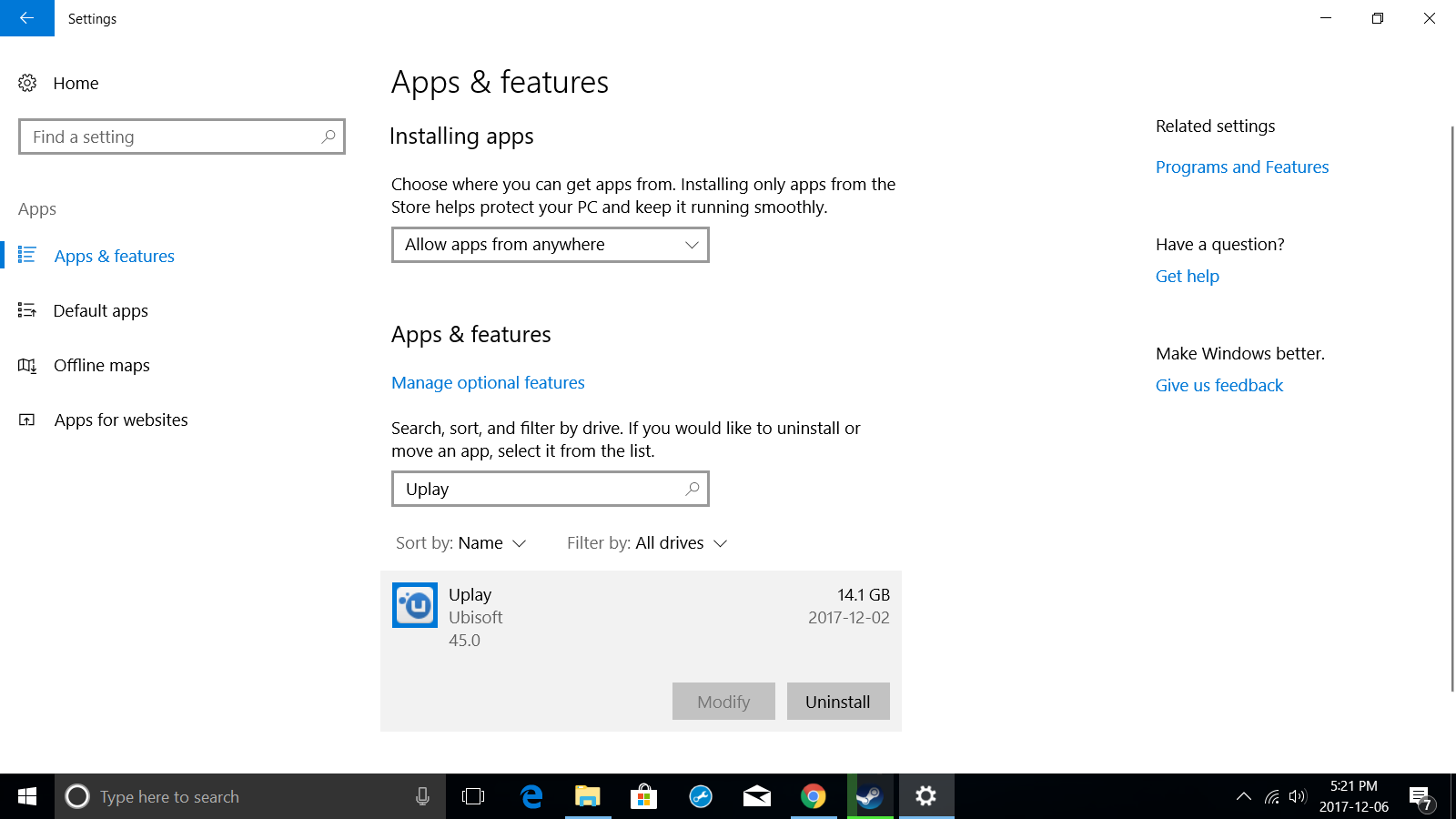Click the Uplay install date 2017-12-02
The image size is (1456, 819).
[x=849, y=617]
